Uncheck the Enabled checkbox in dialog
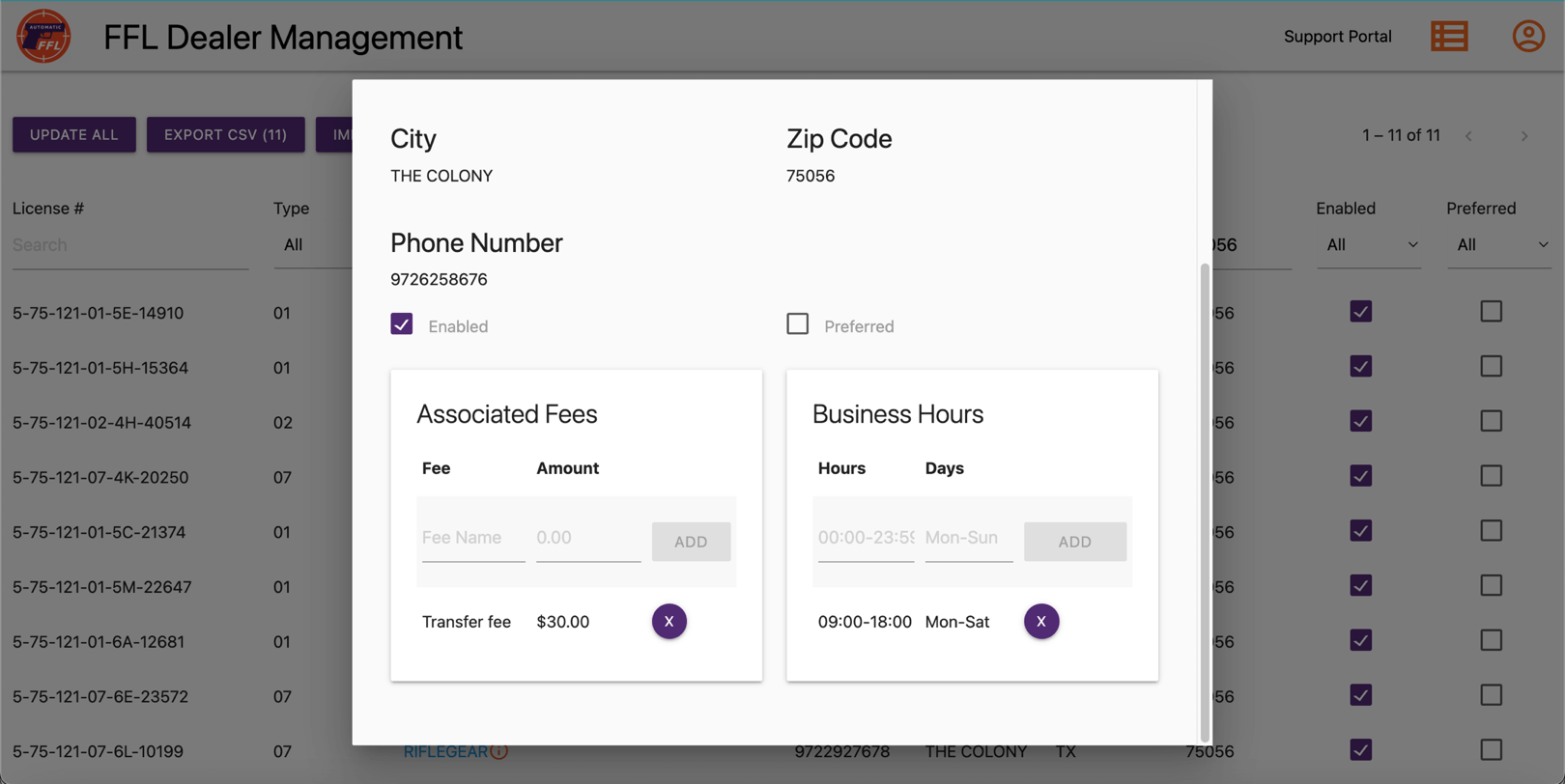This screenshot has height=784, width=1565. [402, 324]
